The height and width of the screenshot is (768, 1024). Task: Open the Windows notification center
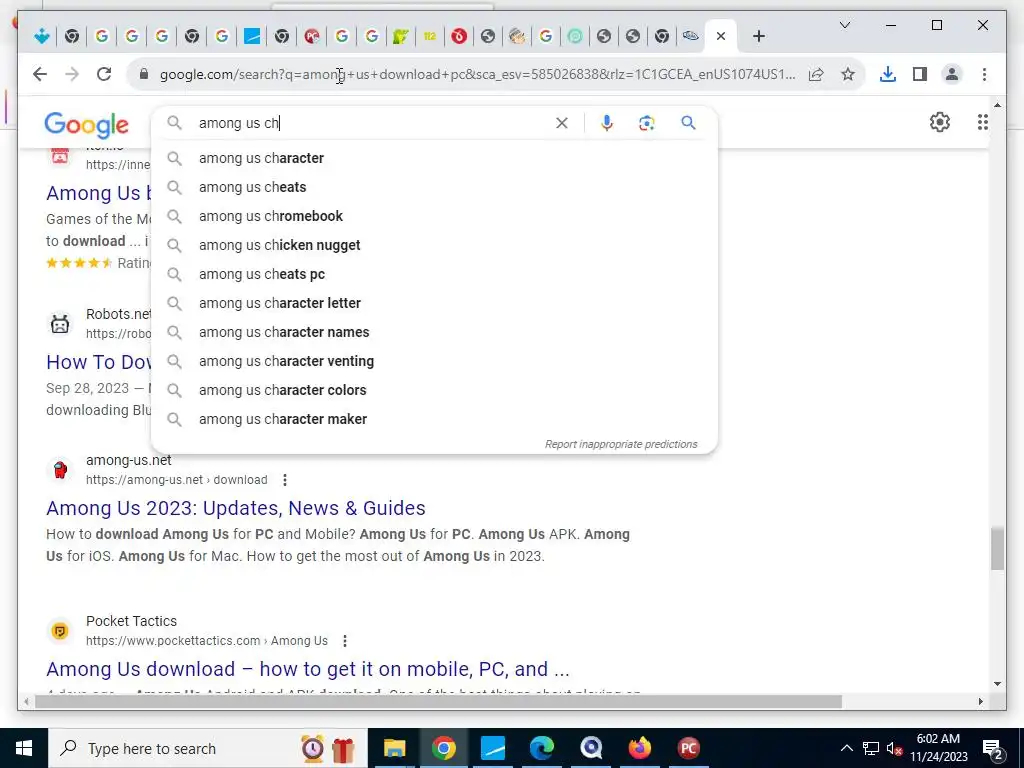click(992, 748)
